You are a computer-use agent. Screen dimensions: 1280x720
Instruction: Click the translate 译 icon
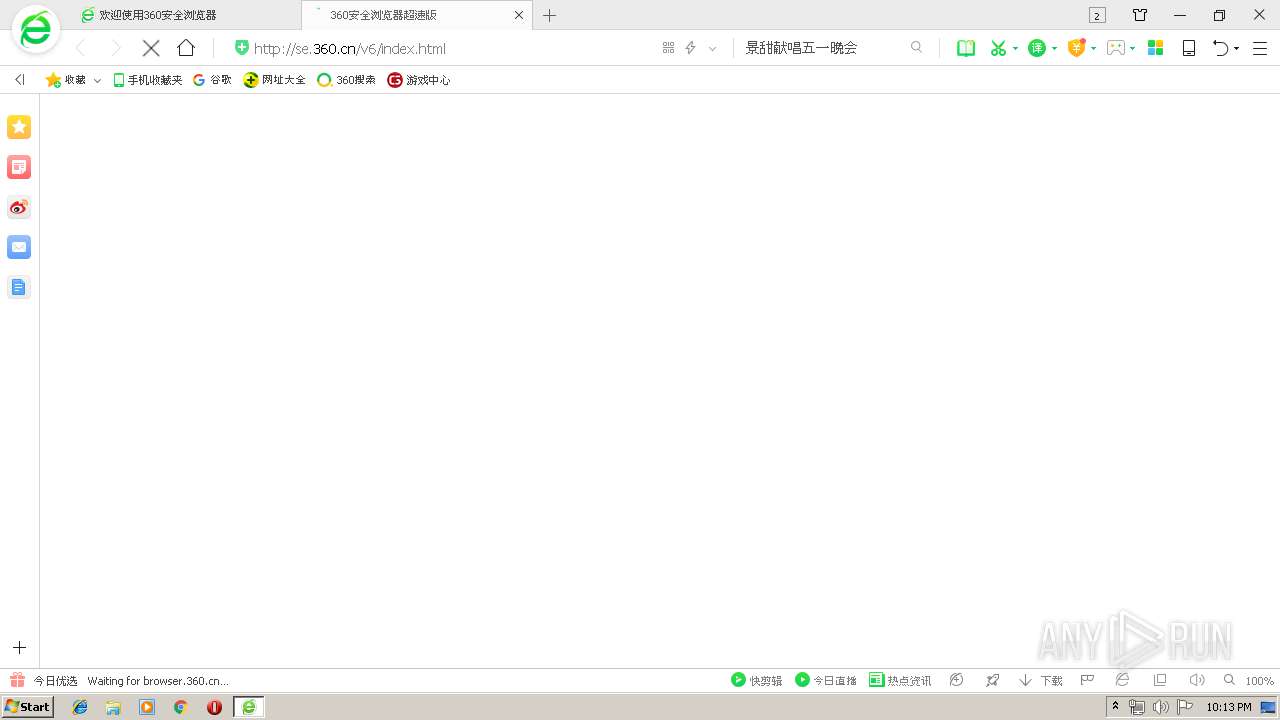tap(1037, 48)
